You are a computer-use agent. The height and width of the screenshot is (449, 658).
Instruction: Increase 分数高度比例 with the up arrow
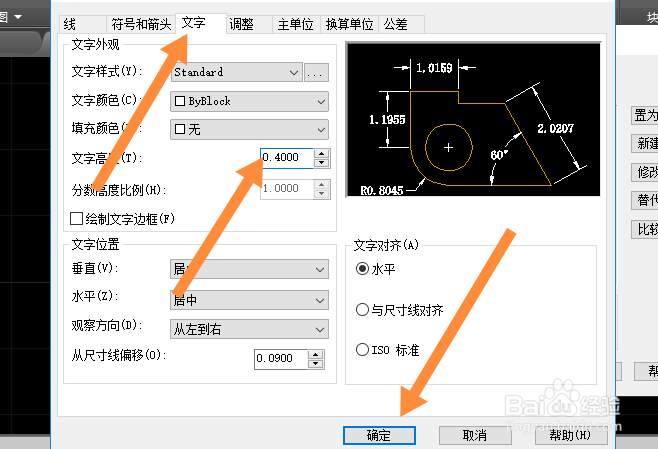322,185
